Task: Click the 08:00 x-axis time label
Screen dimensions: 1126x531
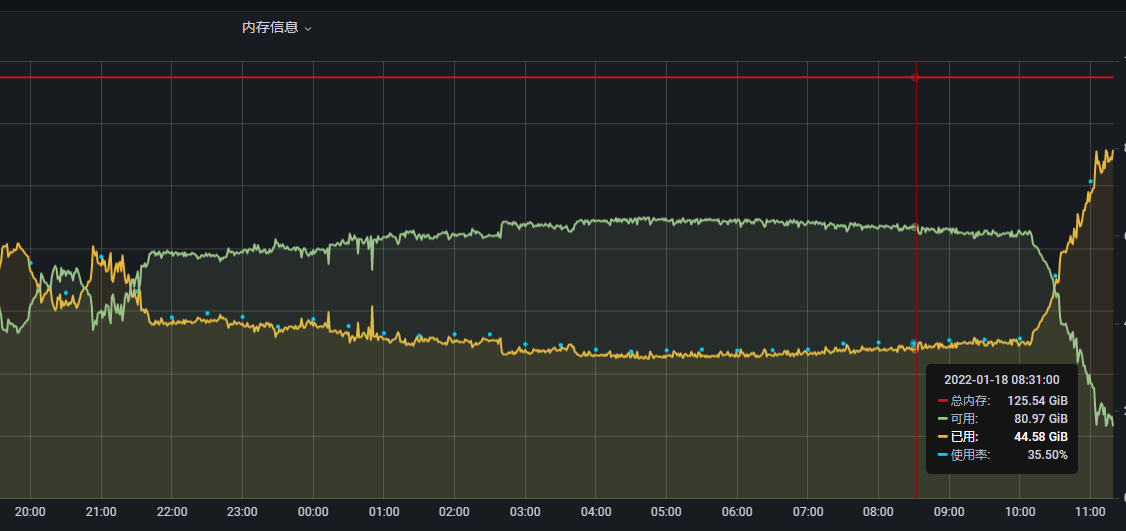Action: (x=878, y=511)
